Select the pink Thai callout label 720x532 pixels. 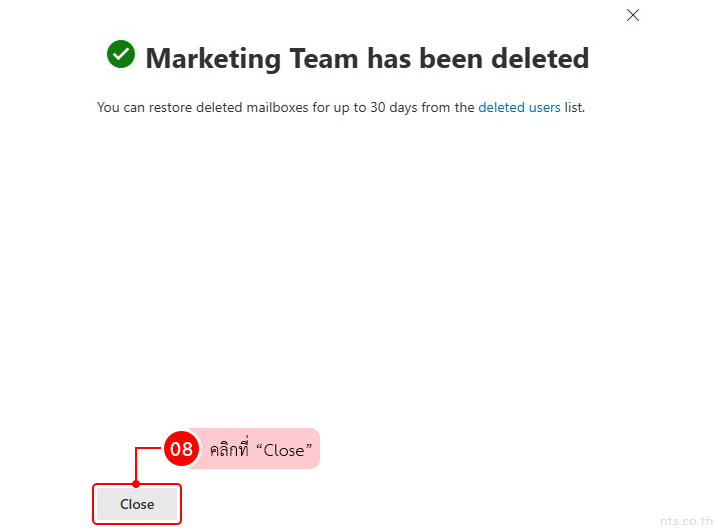tap(256, 449)
